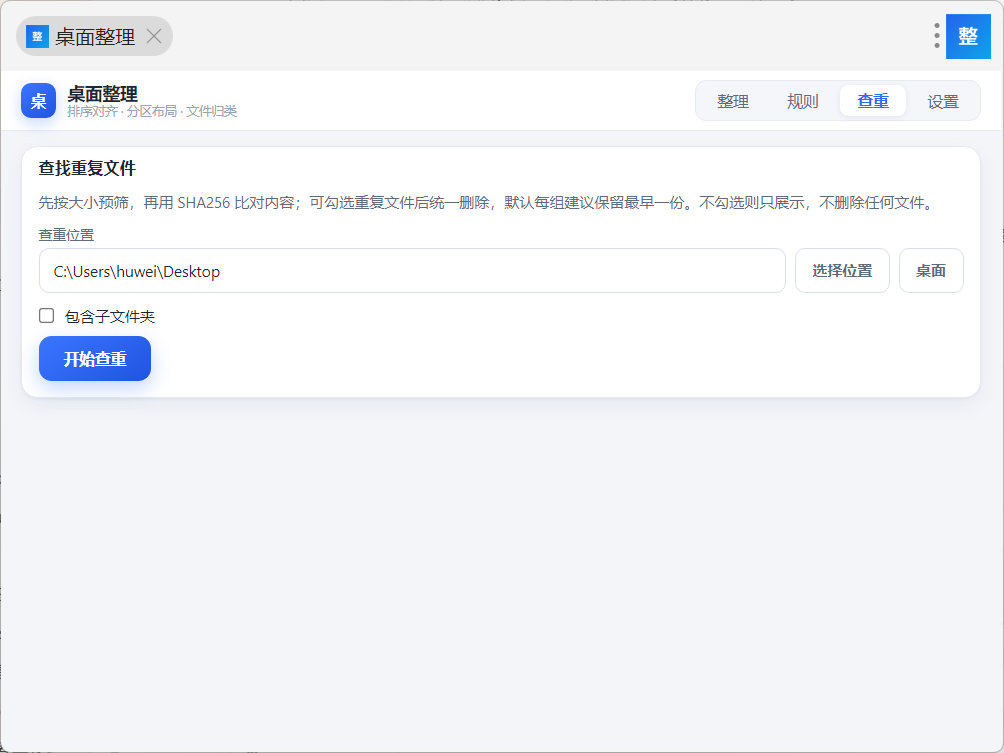Click the blue 桌 app logo icon
The height and width of the screenshot is (753, 1004).
coord(38,101)
